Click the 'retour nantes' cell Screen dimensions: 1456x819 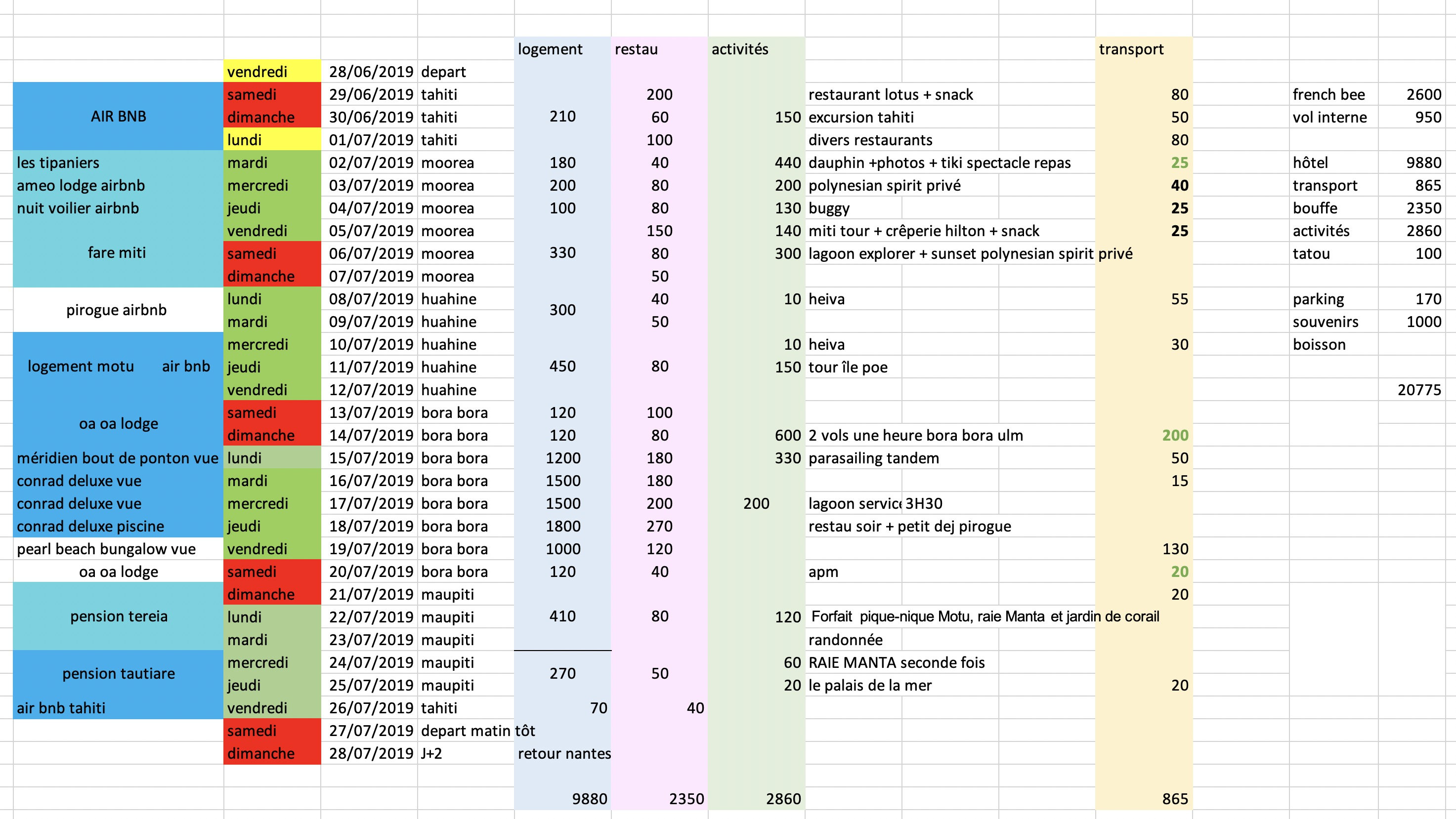(x=563, y=753)
